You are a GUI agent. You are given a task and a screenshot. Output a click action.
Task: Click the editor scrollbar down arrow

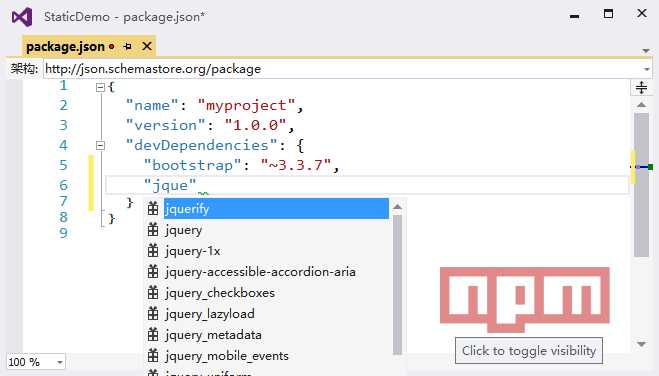(641, 344)
